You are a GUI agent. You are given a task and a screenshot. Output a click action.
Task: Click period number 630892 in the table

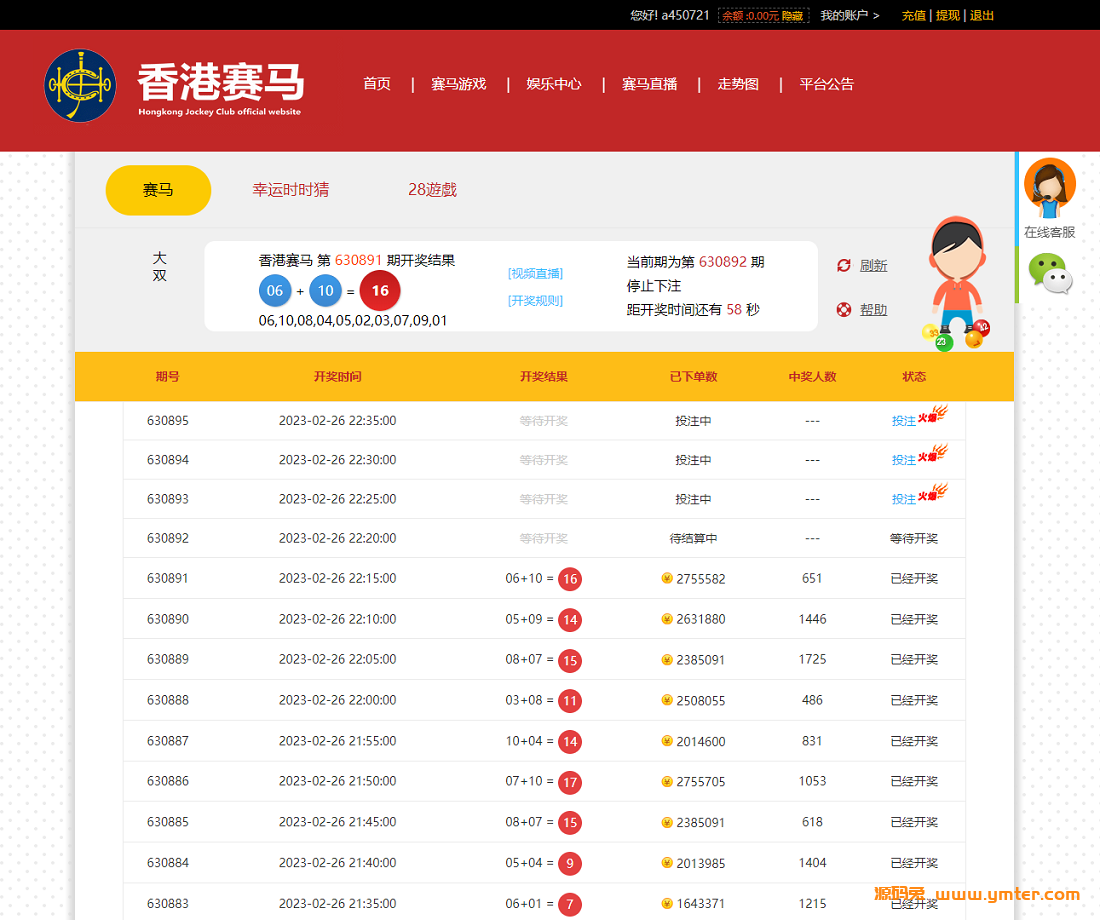[168, 538]
